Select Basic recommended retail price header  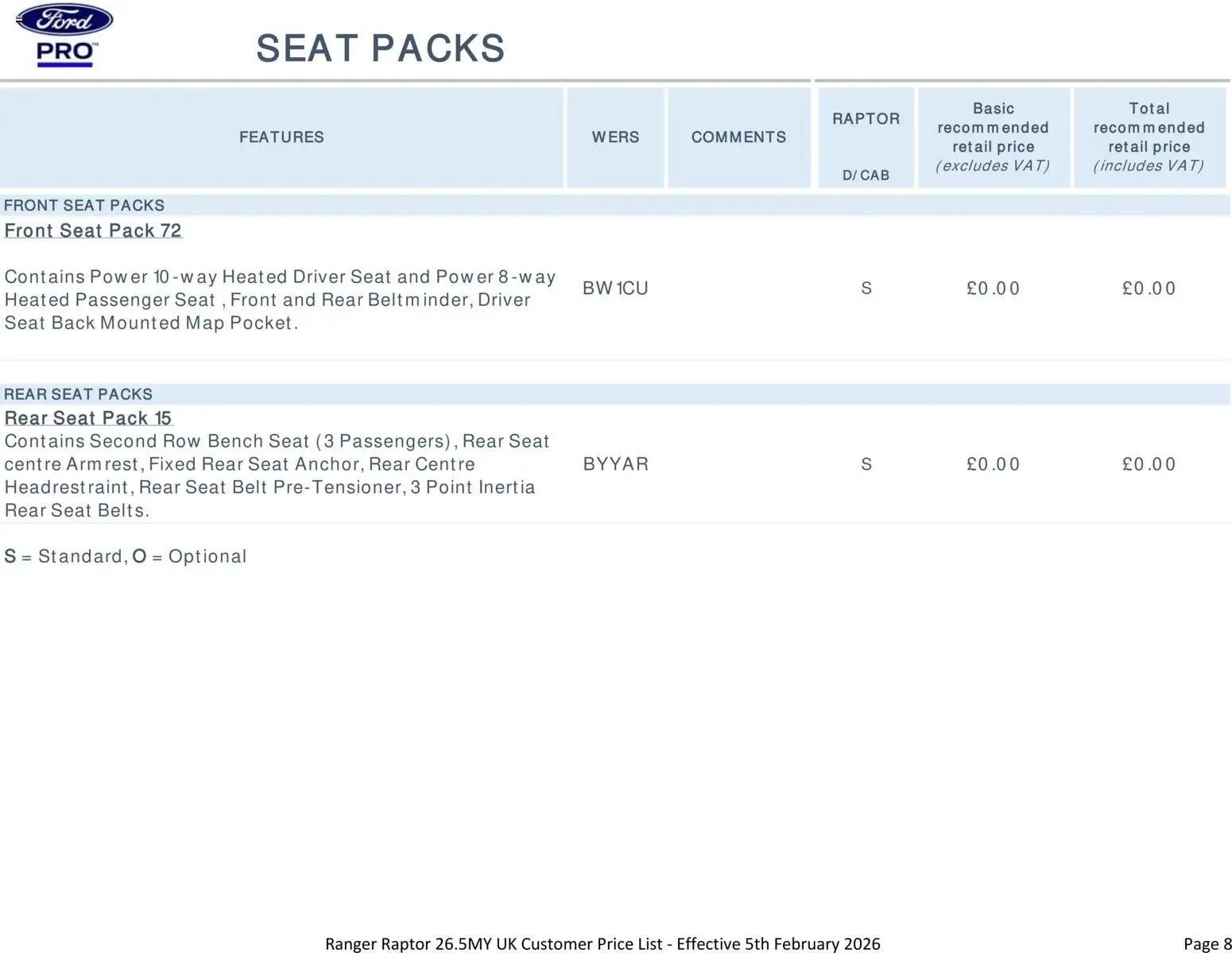[x=993, y=138]
